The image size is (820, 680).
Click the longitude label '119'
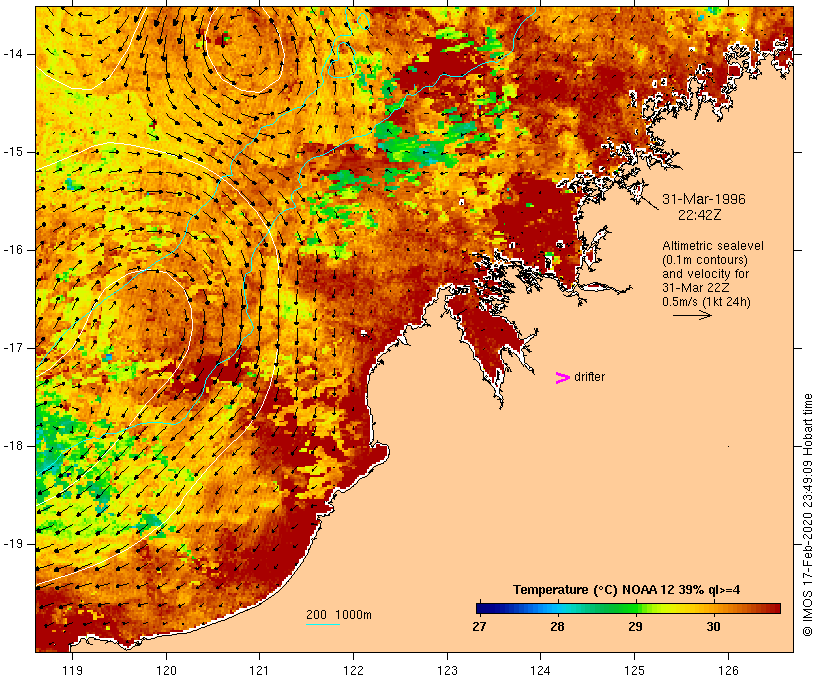72,670
